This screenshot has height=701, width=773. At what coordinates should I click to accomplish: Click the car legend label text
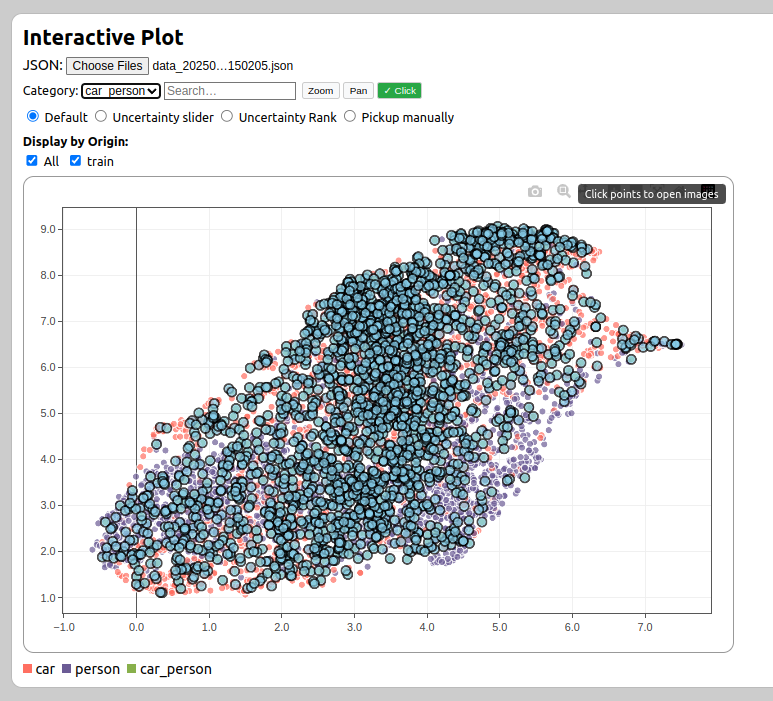[x=45, y=669]
